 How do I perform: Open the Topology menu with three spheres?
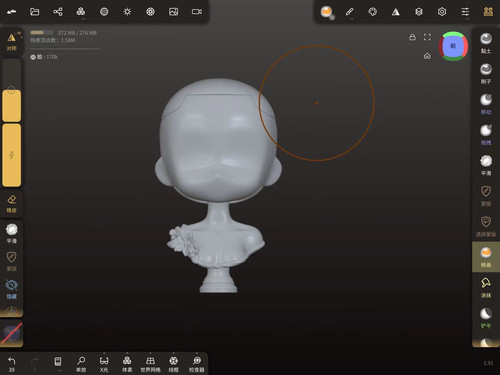(x=81, y=12)
